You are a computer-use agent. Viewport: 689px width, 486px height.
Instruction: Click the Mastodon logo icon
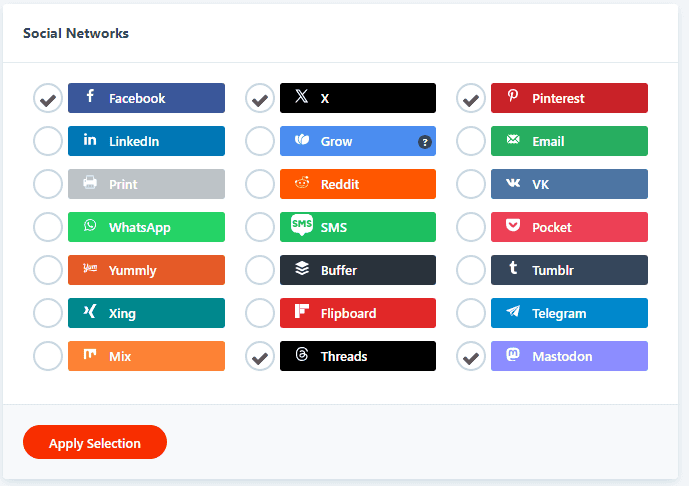513,355
